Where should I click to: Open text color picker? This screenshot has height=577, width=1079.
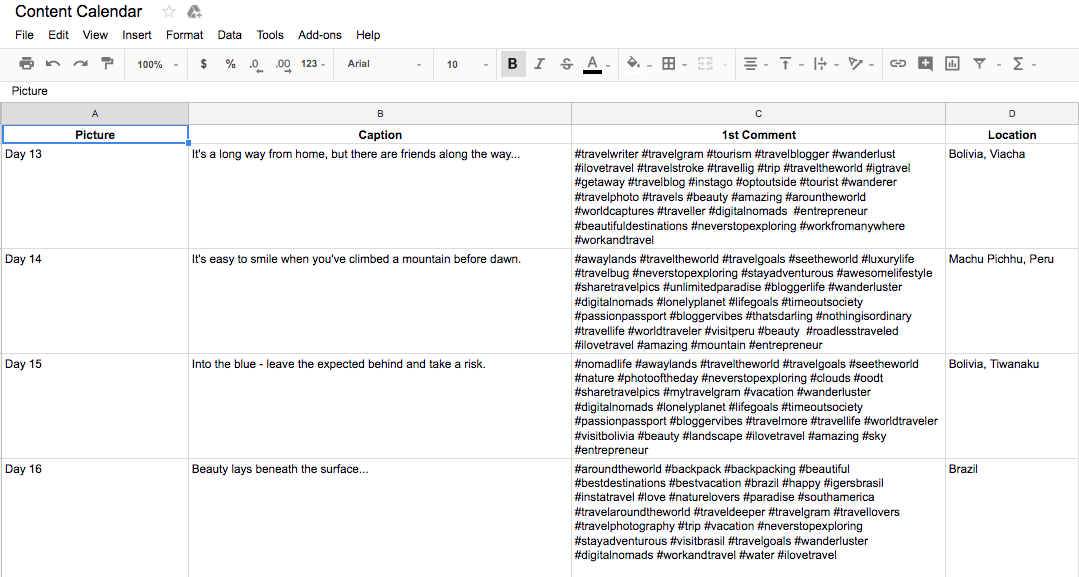(x=592, y=64)
